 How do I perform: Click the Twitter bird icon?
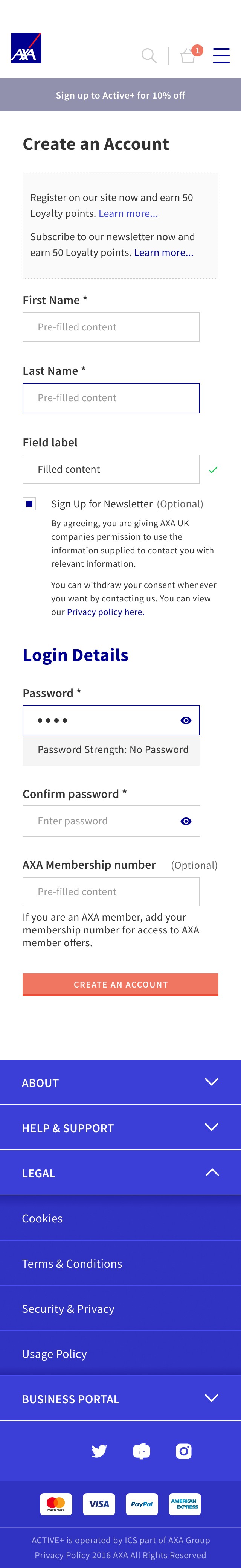tap(99, 1451)
